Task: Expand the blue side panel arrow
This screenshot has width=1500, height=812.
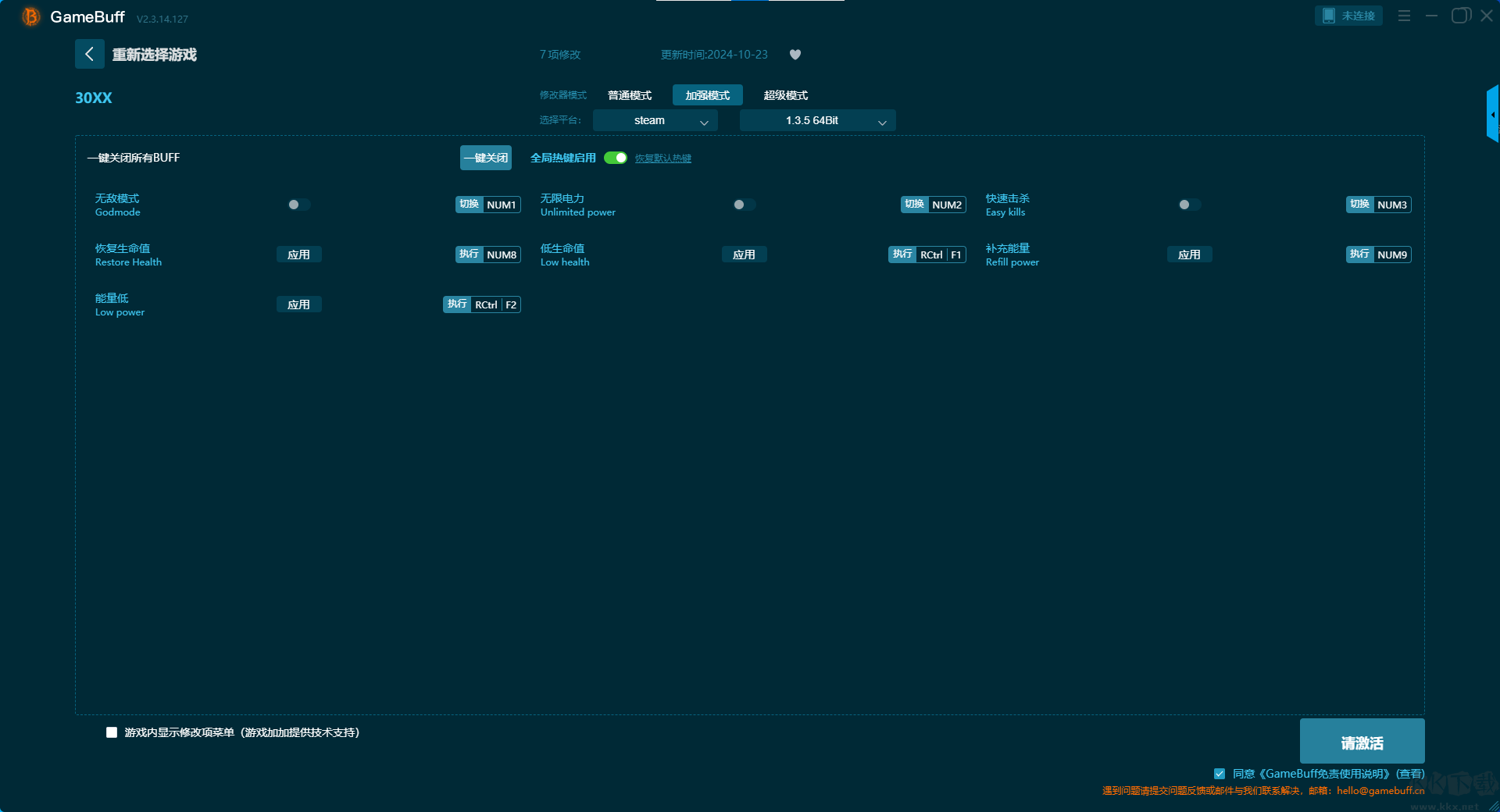Action: pos(1492,115)
